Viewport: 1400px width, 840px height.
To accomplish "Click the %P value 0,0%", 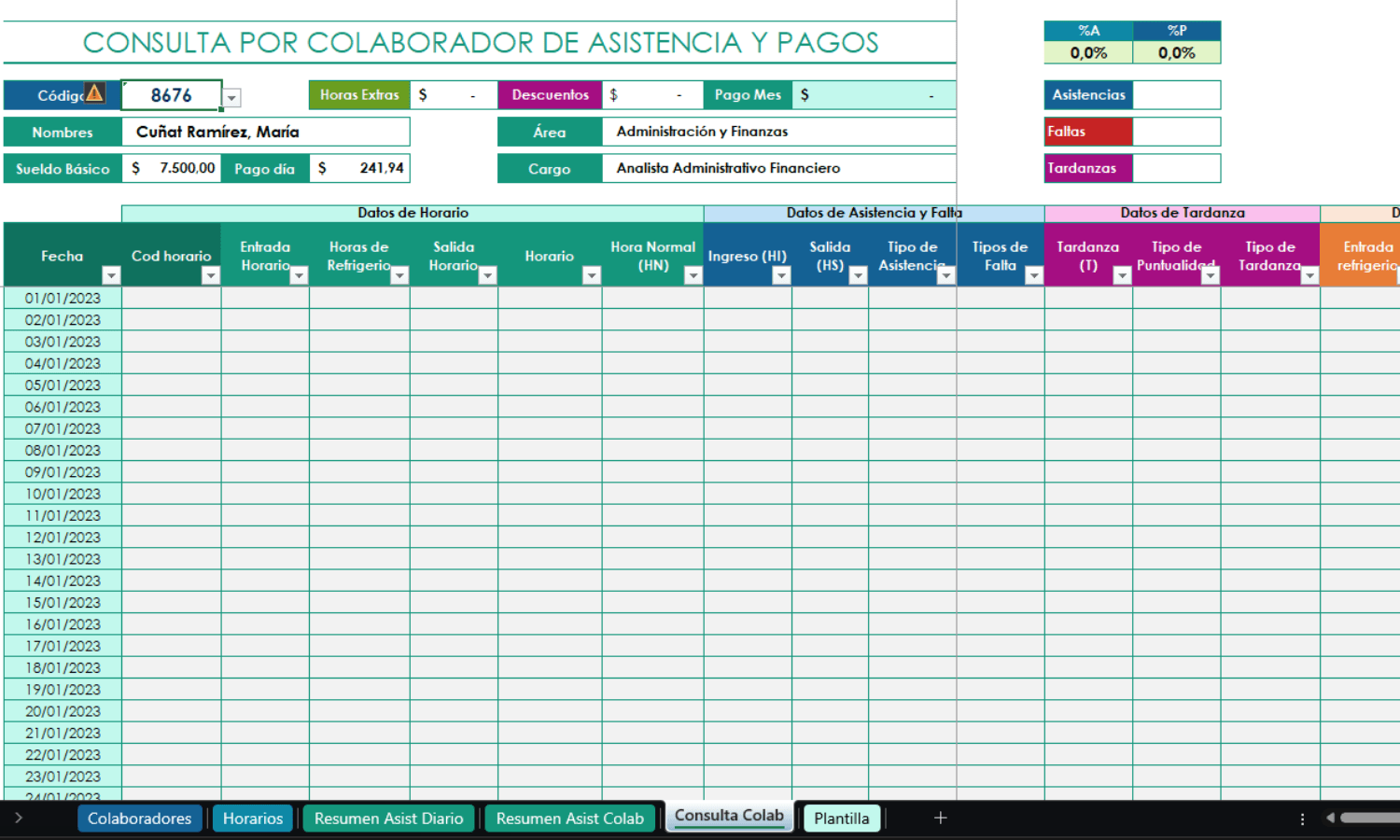I will [x=1176, y=53].
